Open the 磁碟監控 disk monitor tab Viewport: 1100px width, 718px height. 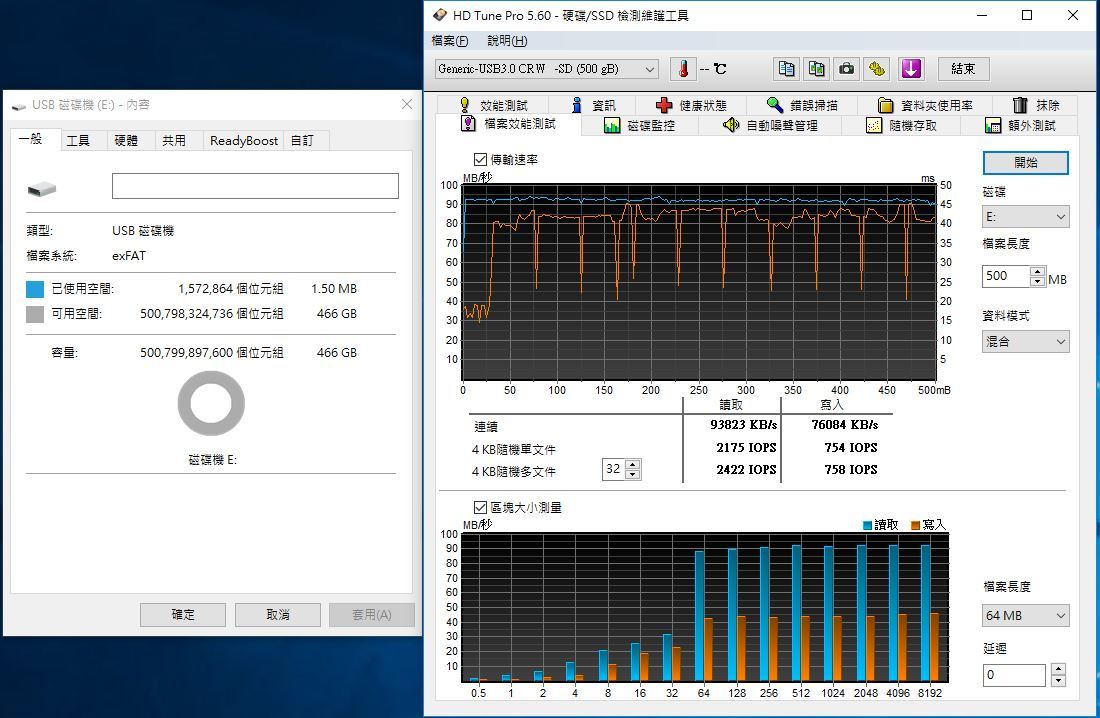click(639, 125)
